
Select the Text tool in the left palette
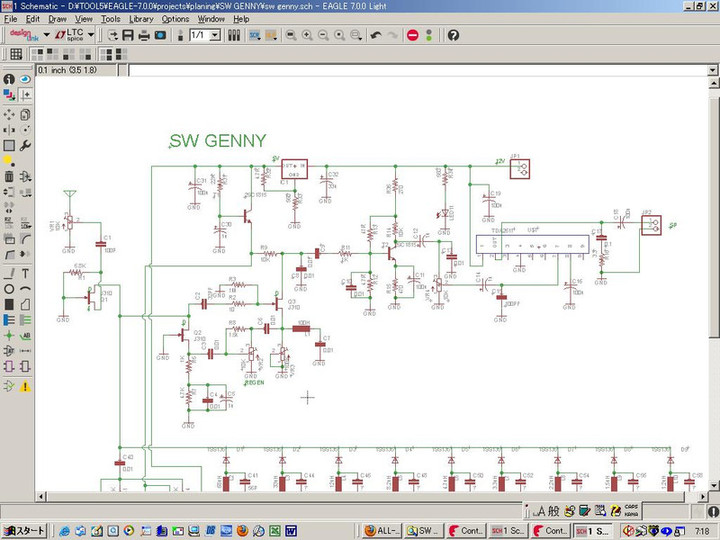pyautogui.click(x=26, y=273)
